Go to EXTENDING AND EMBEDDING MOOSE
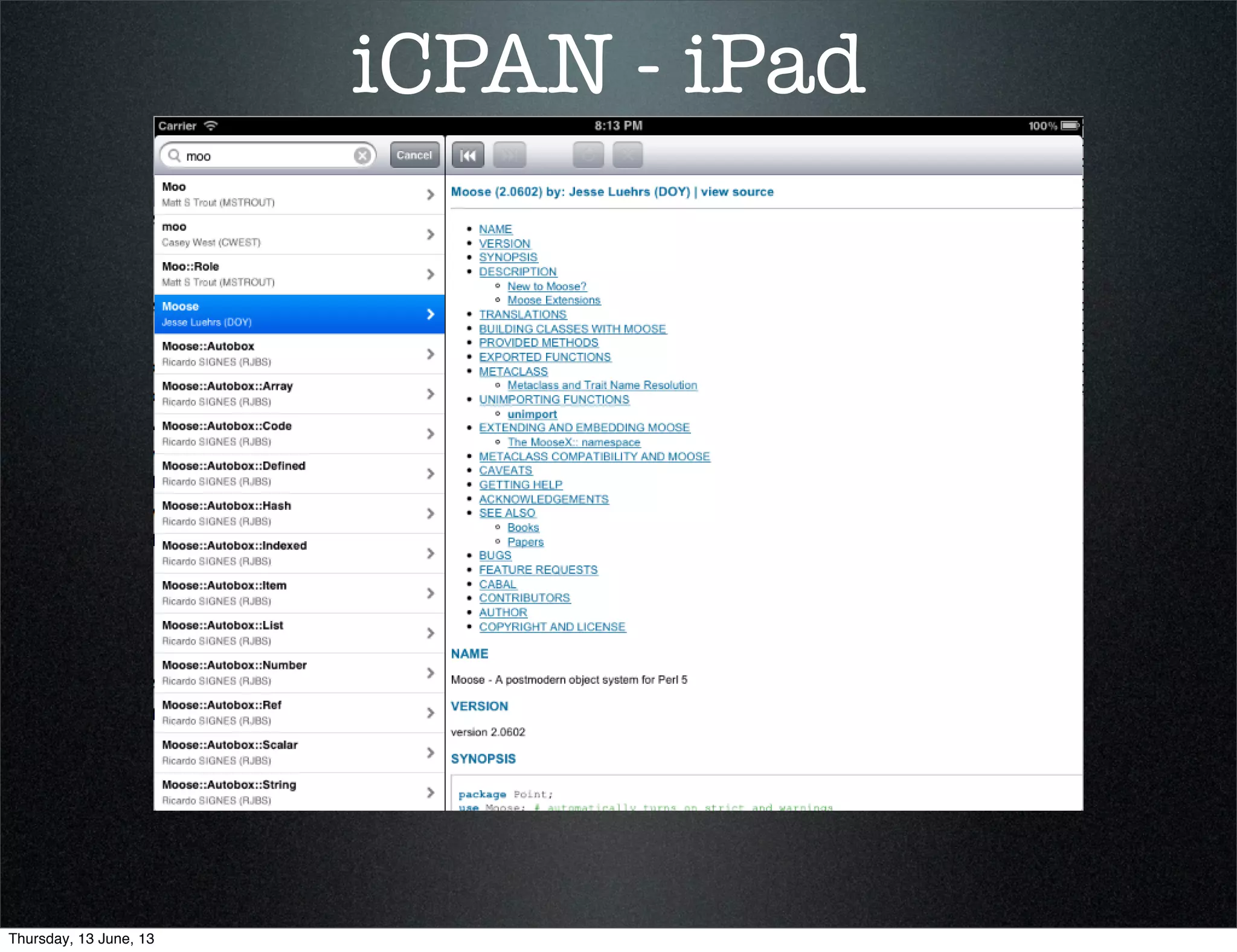The image size is (1237, 952). tap(584, 428)
